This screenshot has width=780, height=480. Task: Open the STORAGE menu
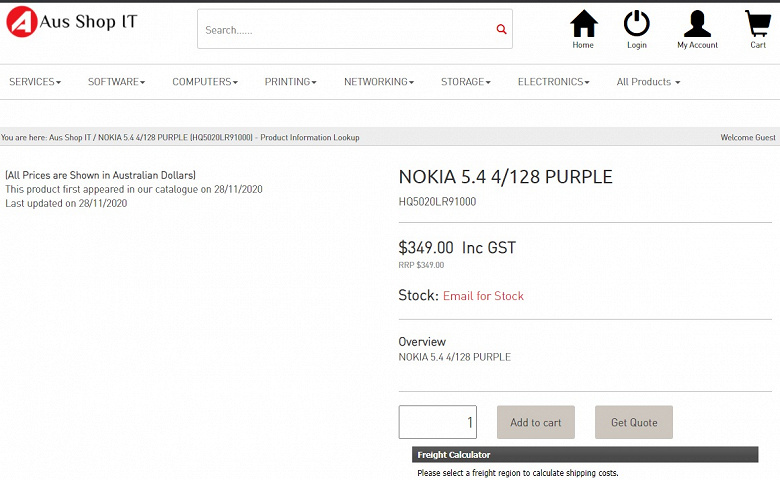pyautogui.click(x=465, y=82)
